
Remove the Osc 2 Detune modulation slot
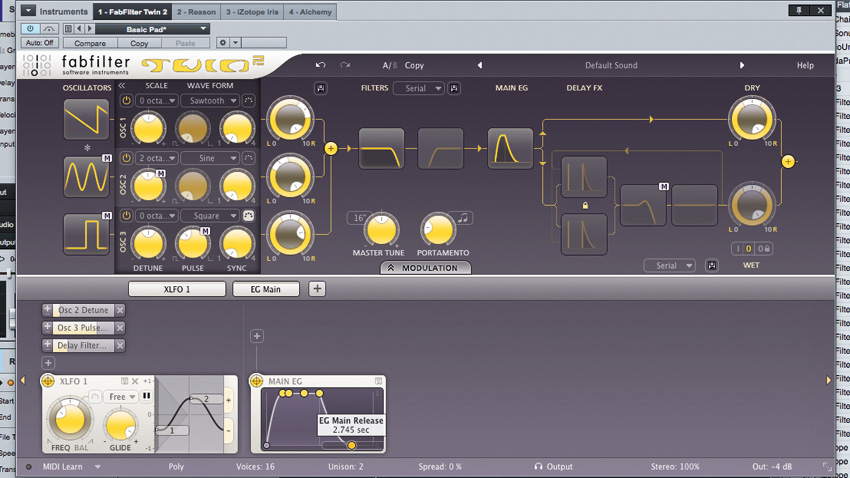[x=120, y=310]
